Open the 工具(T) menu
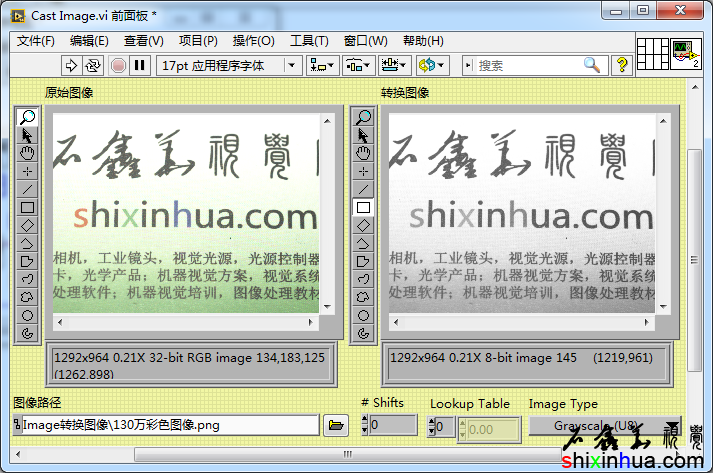Viewport: 713px width, 473px height. click(x=309, y=41)
